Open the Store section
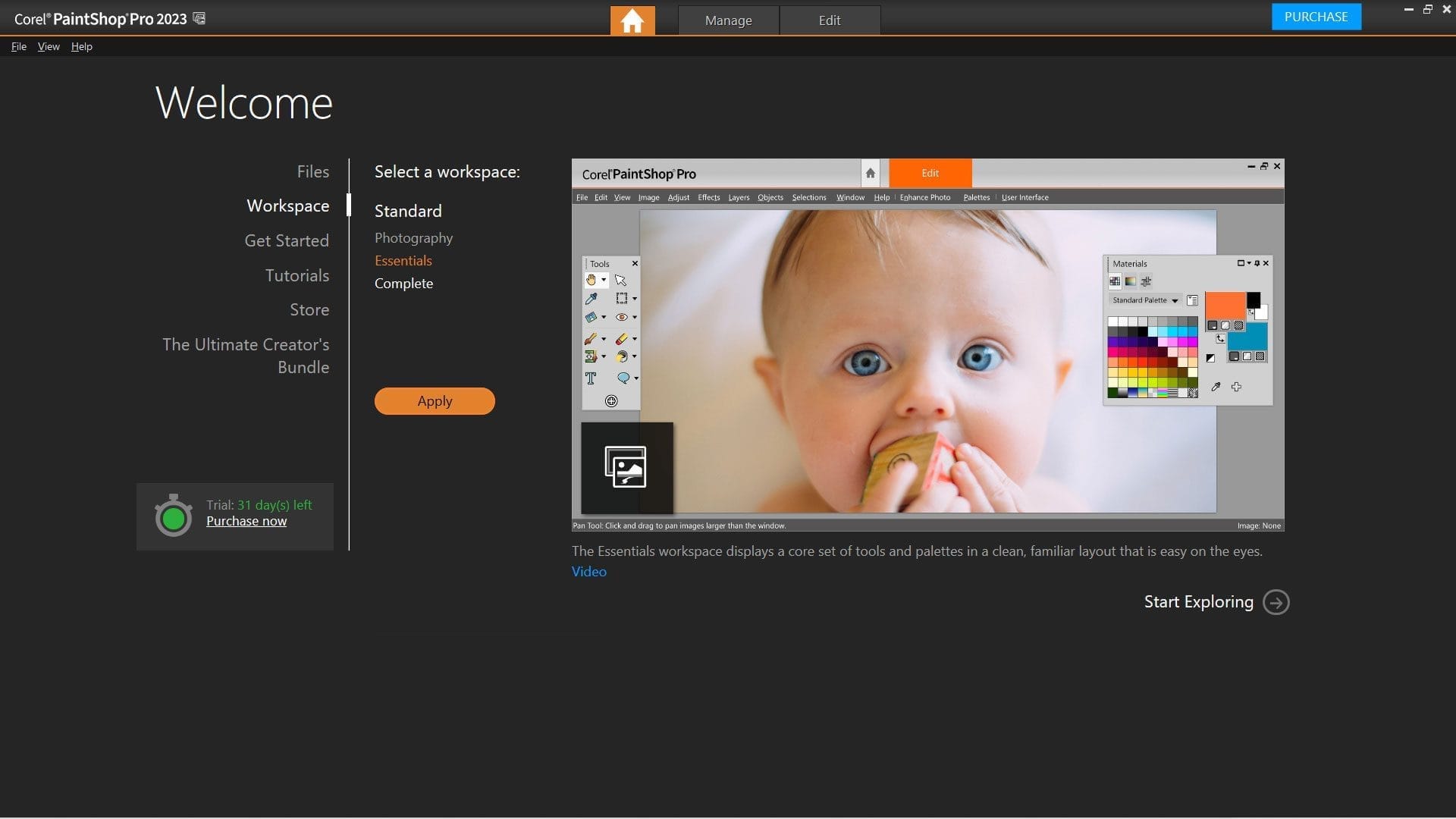 pos(309,309)
